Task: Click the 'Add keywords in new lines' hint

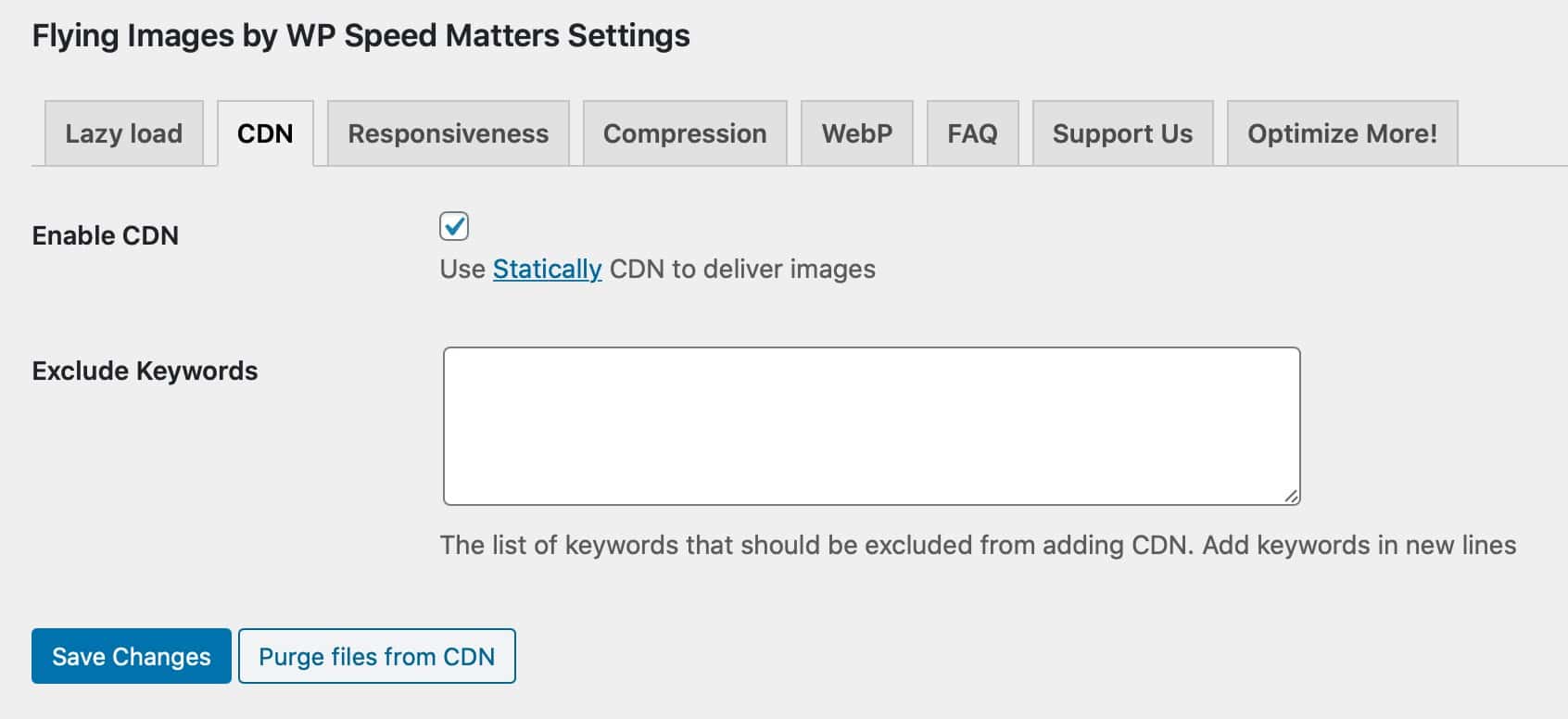Action: pyautogui.click(x=1359, y=545)
